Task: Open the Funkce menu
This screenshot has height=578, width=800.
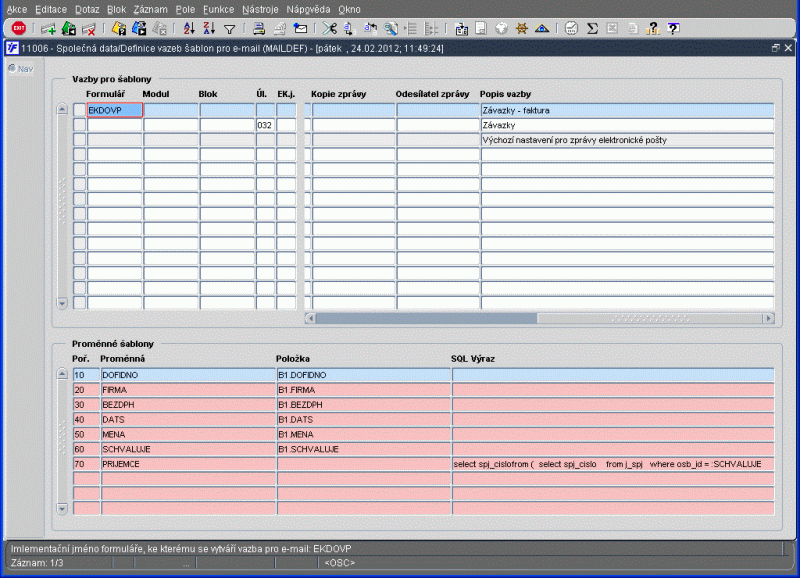Action: [218, 9]
